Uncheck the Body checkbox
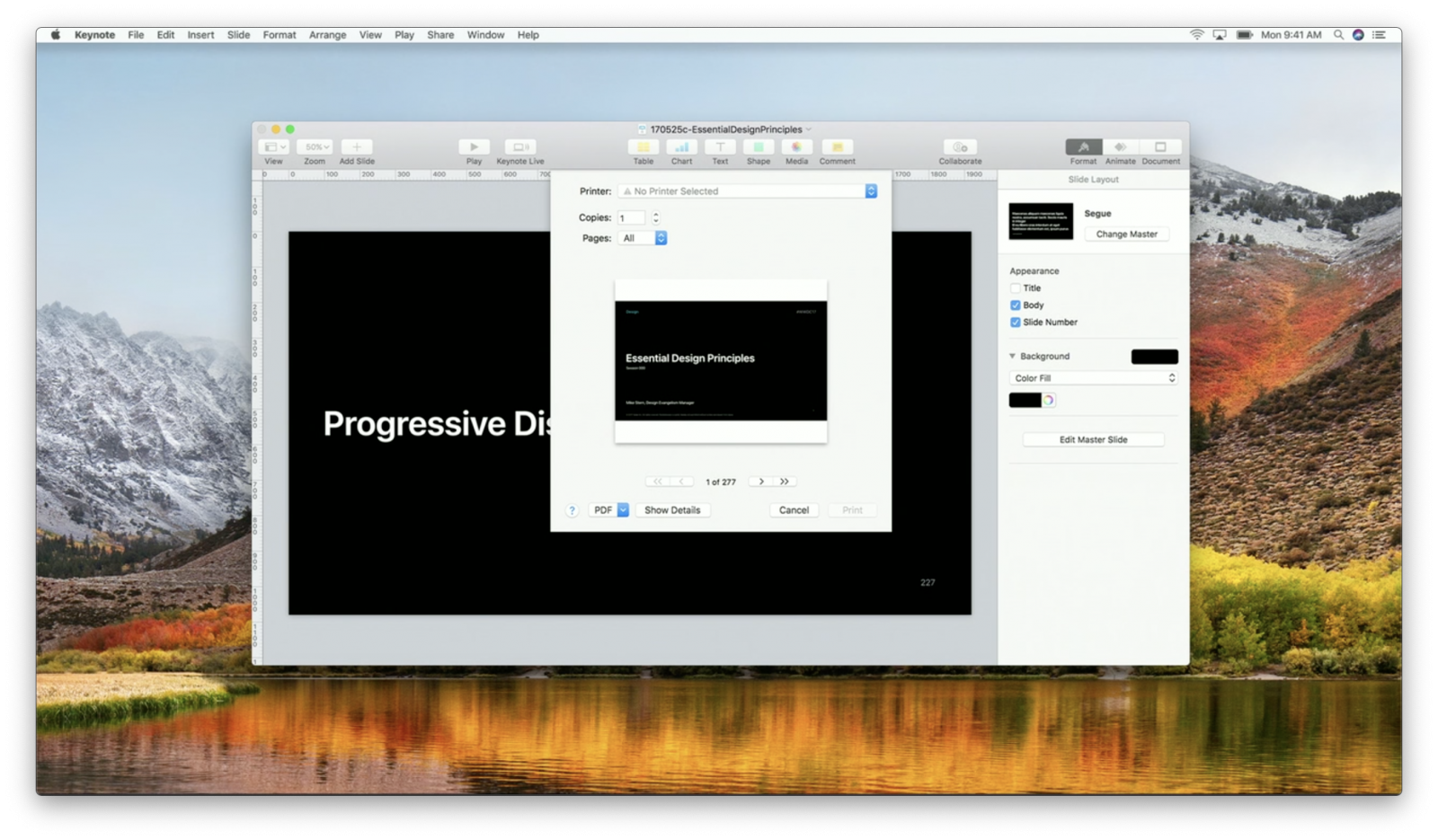Screen dimensions: 1438x840 point(1016,305)
